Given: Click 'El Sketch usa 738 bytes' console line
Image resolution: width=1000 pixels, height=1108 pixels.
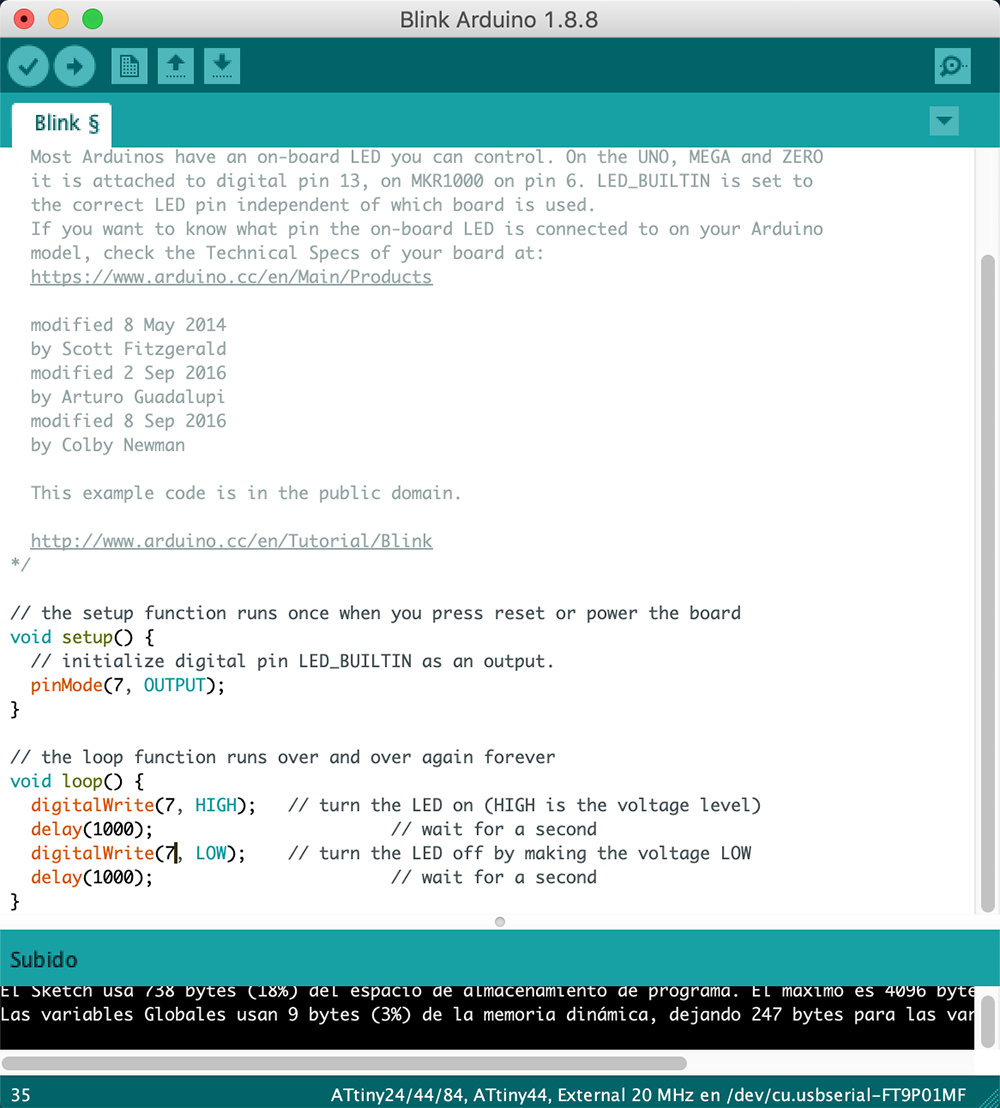Looking at the screenshot, I should pyautogui.click(x=486, y=992).
